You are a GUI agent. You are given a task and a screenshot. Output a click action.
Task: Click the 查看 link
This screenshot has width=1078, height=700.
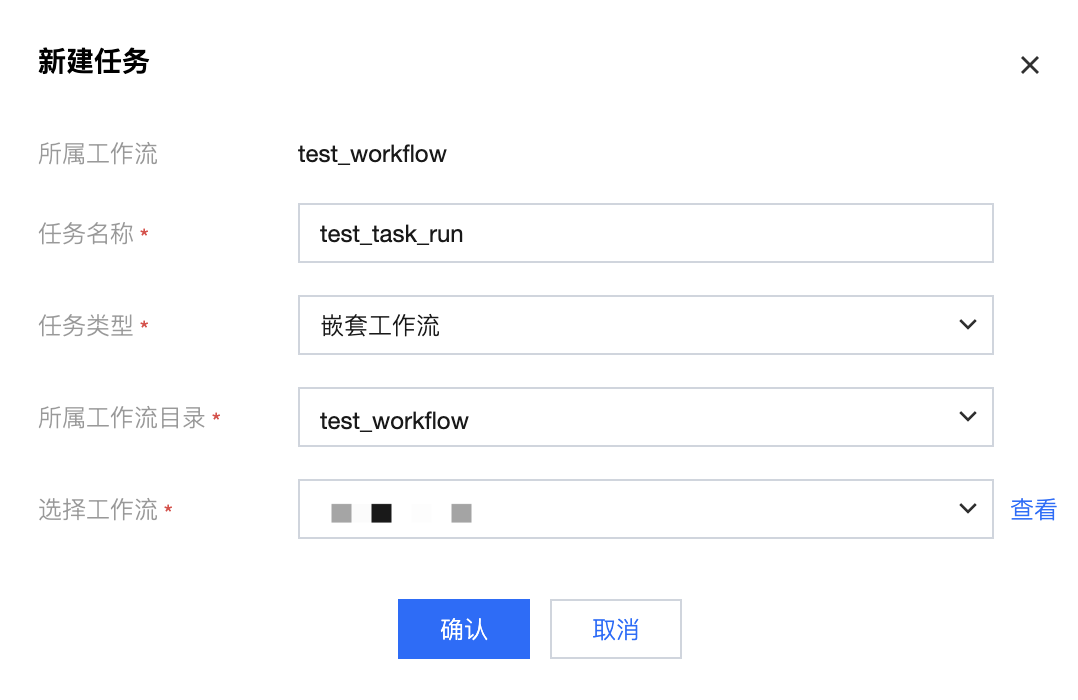1033,509
